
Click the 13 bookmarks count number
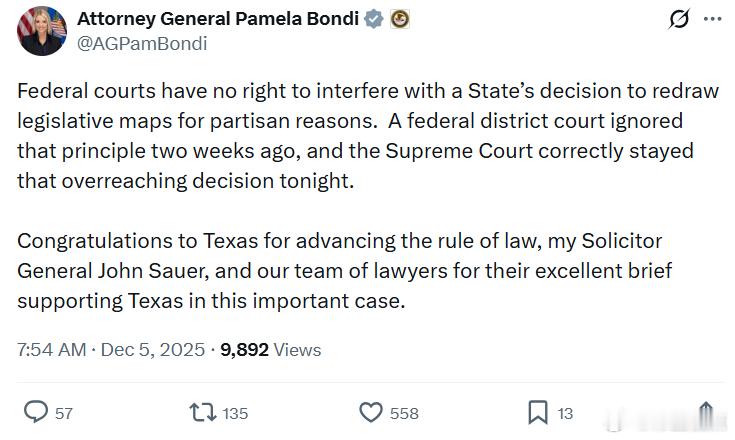[566, 413]
